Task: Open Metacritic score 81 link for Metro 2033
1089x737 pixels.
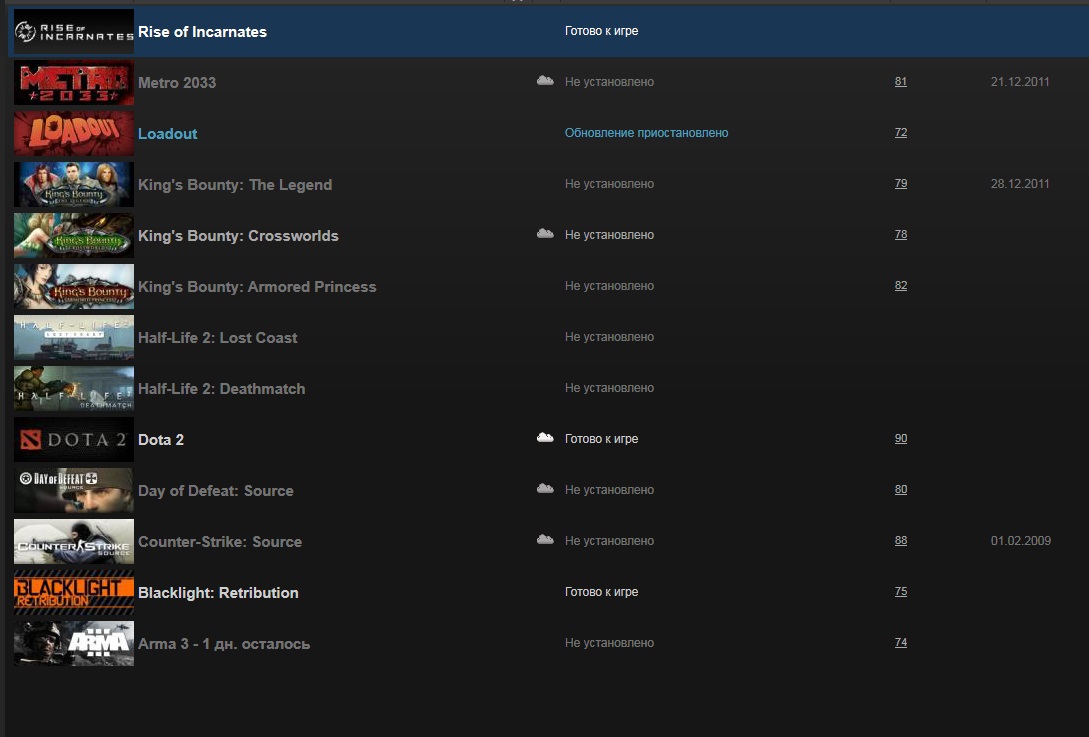Action: (901, 81)
